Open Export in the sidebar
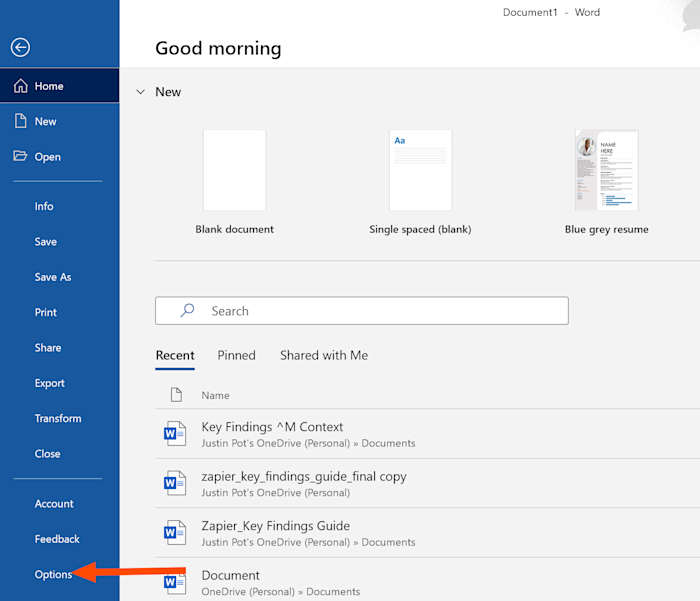Image resolution: width=700 pixels, height=601 pixels. (x=50, y=383)
